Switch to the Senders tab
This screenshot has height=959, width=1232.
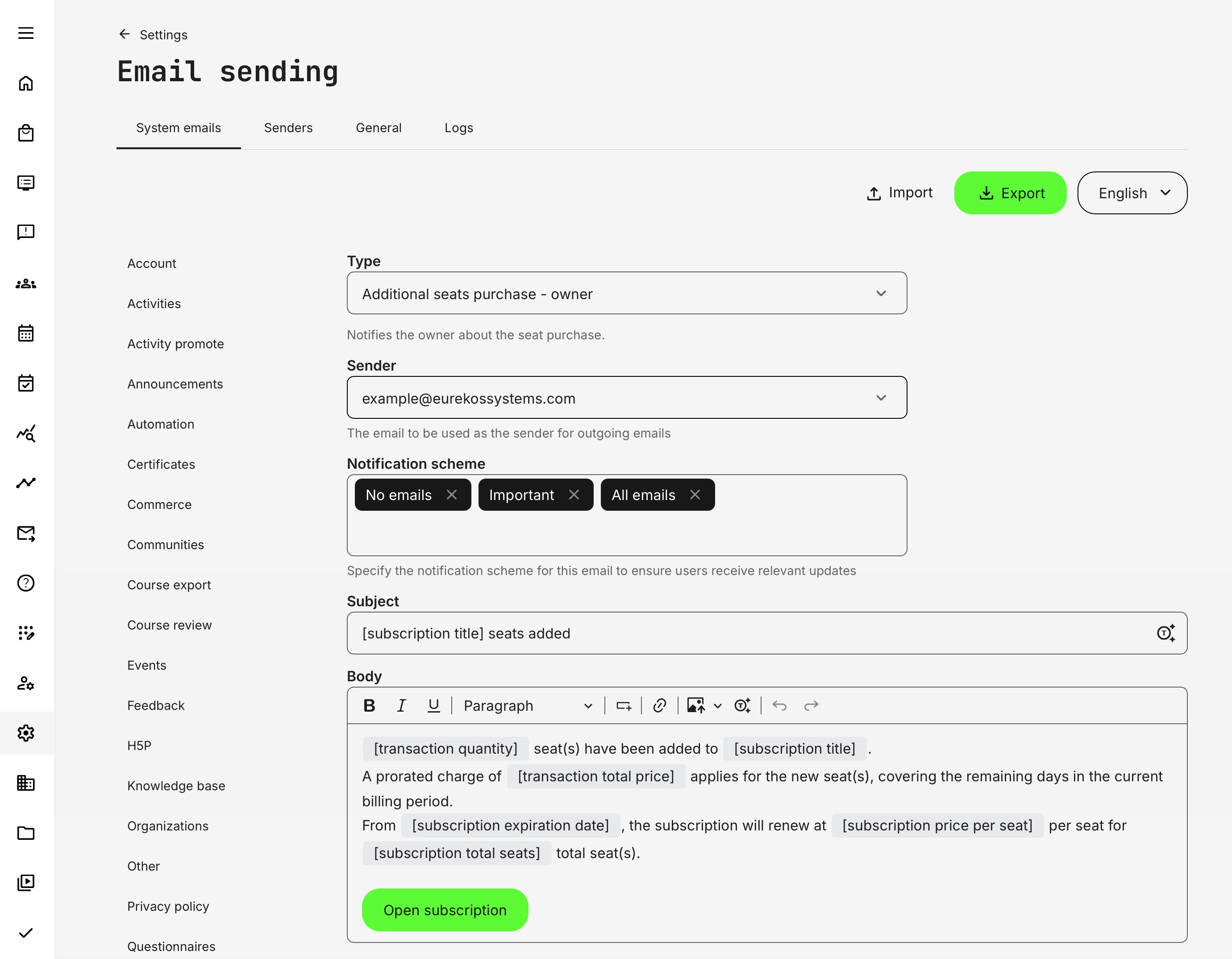(288, 128)
